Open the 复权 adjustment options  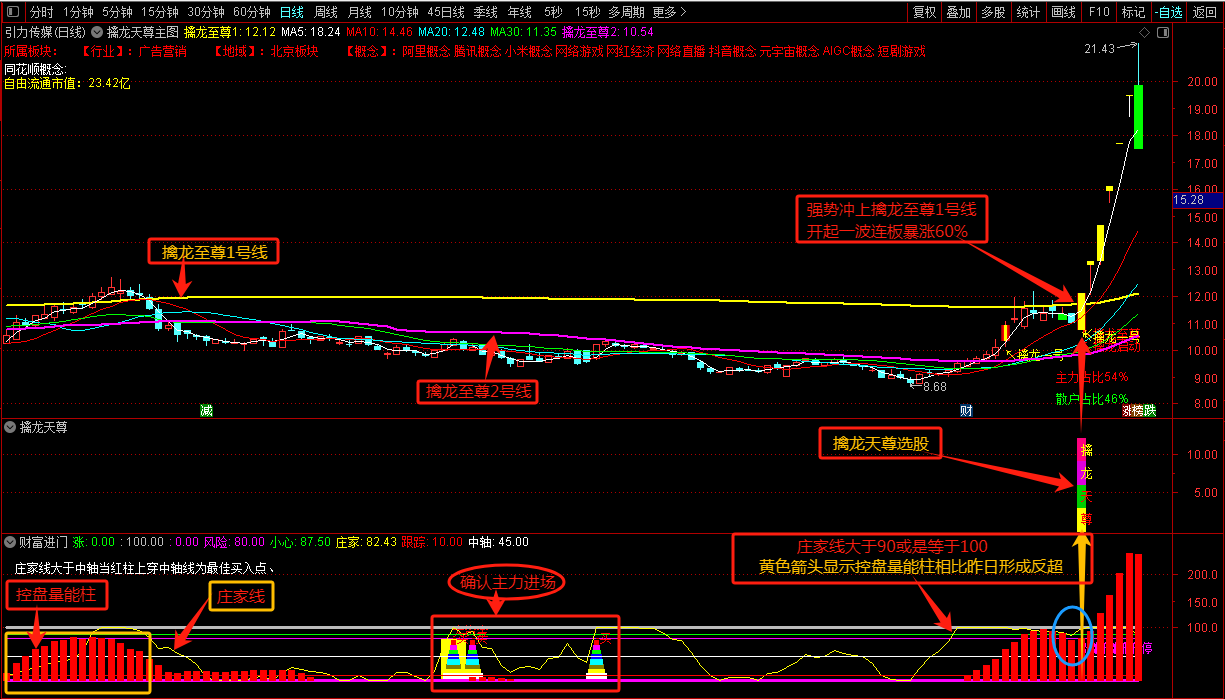coord(925,12)
